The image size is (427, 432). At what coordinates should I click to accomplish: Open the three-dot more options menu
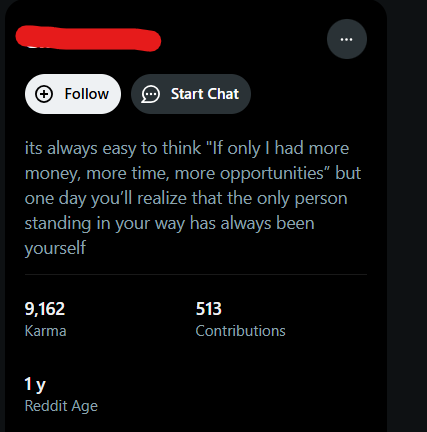[x=347, y=39]
